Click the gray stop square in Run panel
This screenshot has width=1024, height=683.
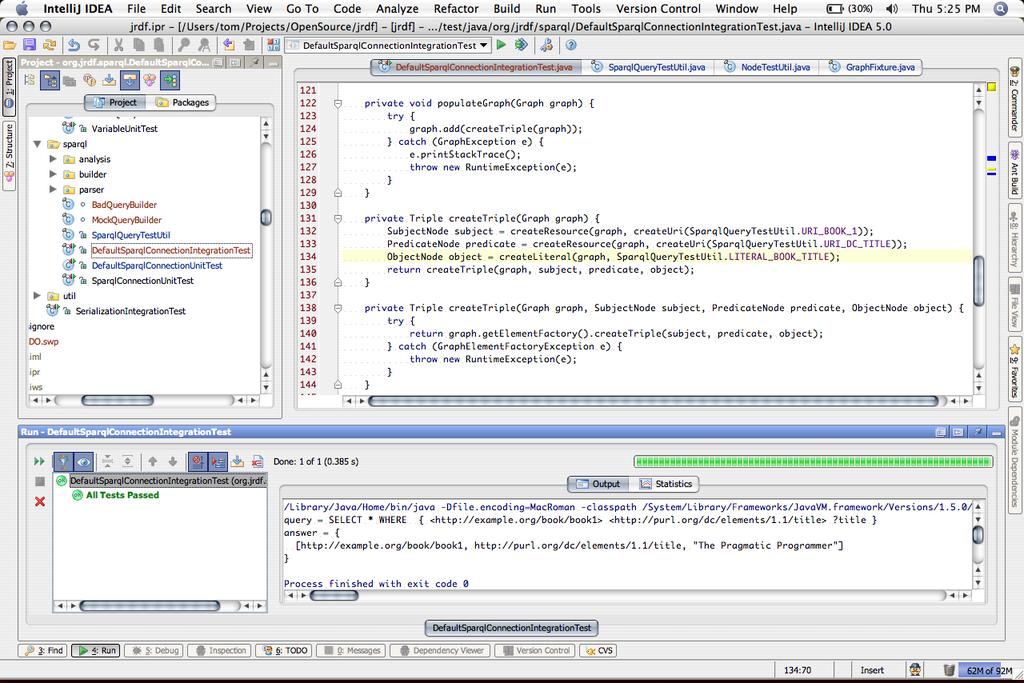point(40,481)
